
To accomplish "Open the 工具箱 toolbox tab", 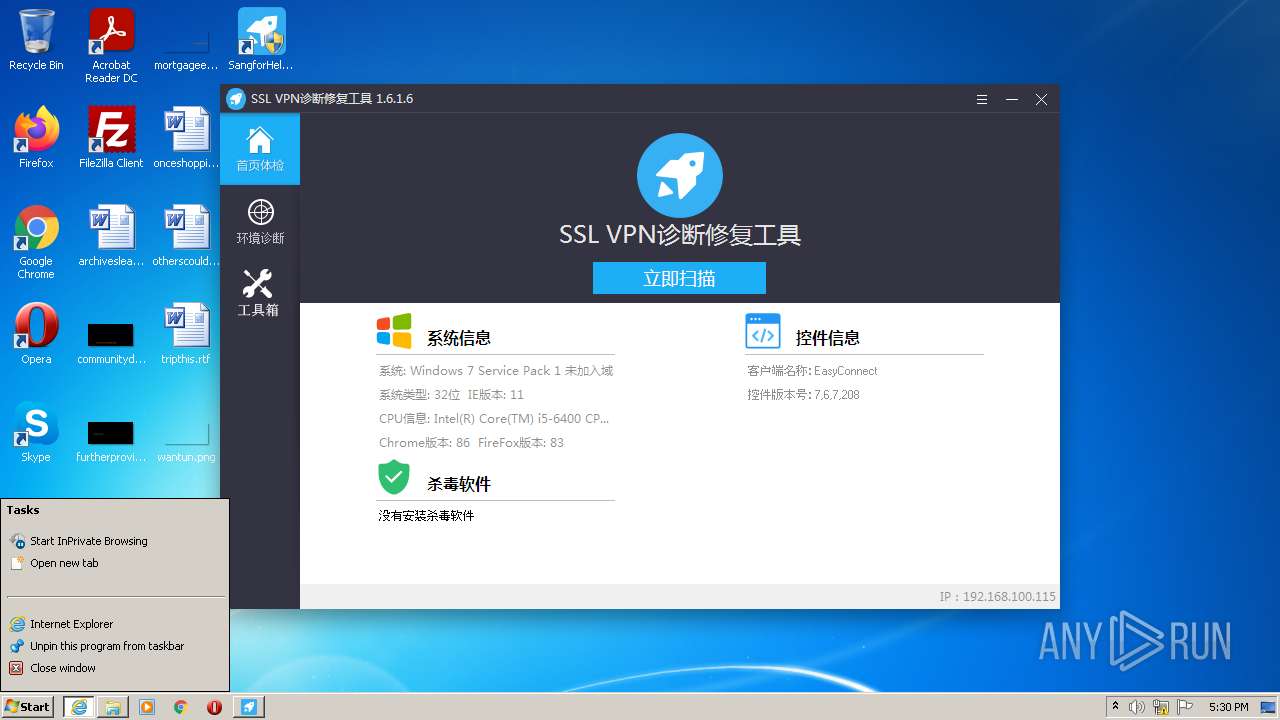I will tap(260, 293).
